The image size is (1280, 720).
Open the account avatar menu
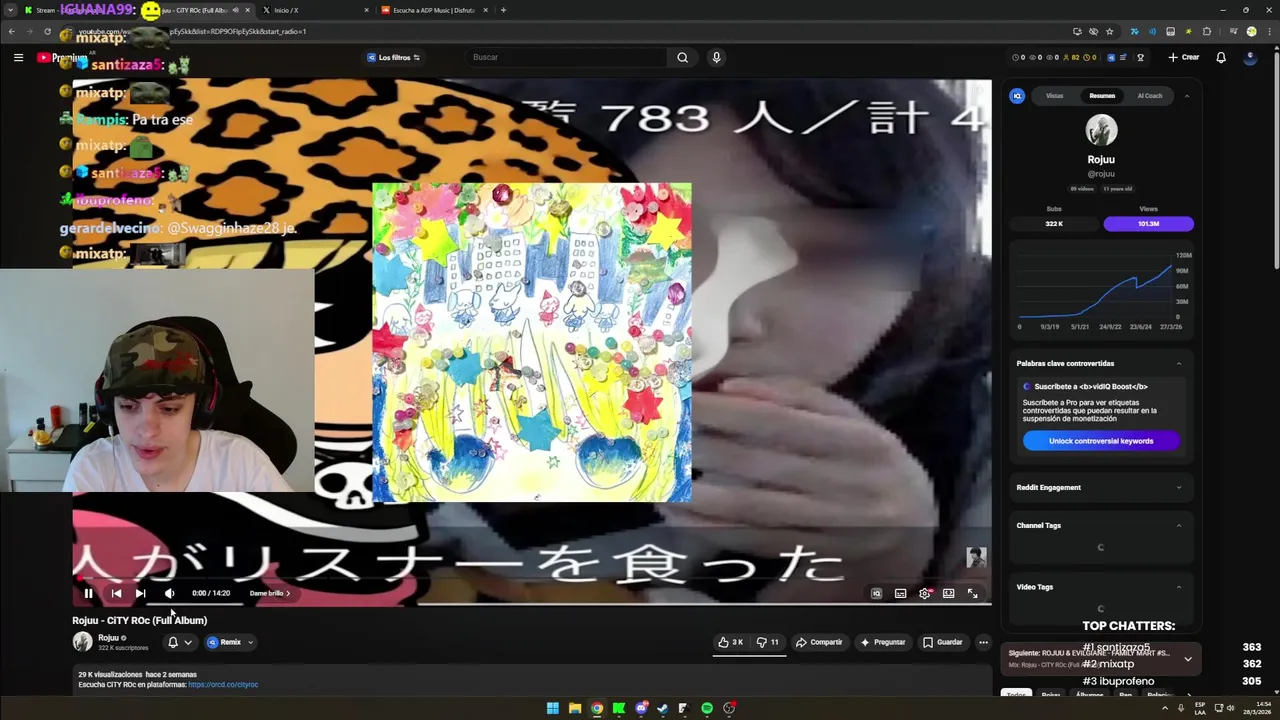pyautogui.click(x=1250, y=57)
